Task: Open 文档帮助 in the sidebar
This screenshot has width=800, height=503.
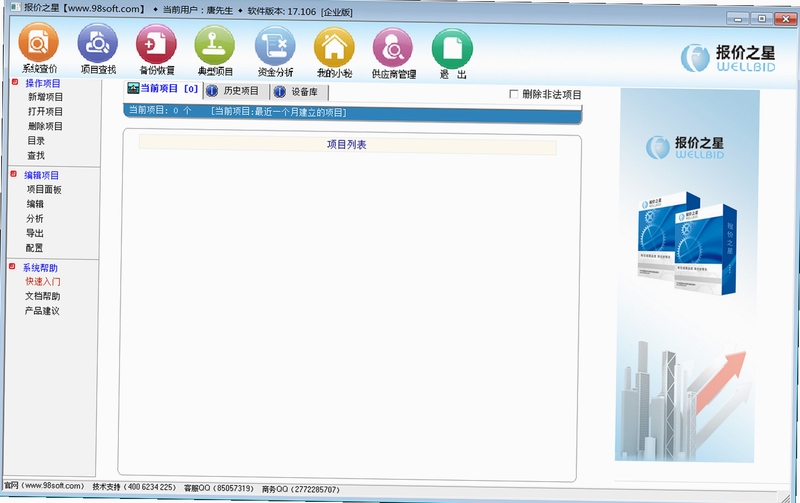Action: tap(42, 296)
